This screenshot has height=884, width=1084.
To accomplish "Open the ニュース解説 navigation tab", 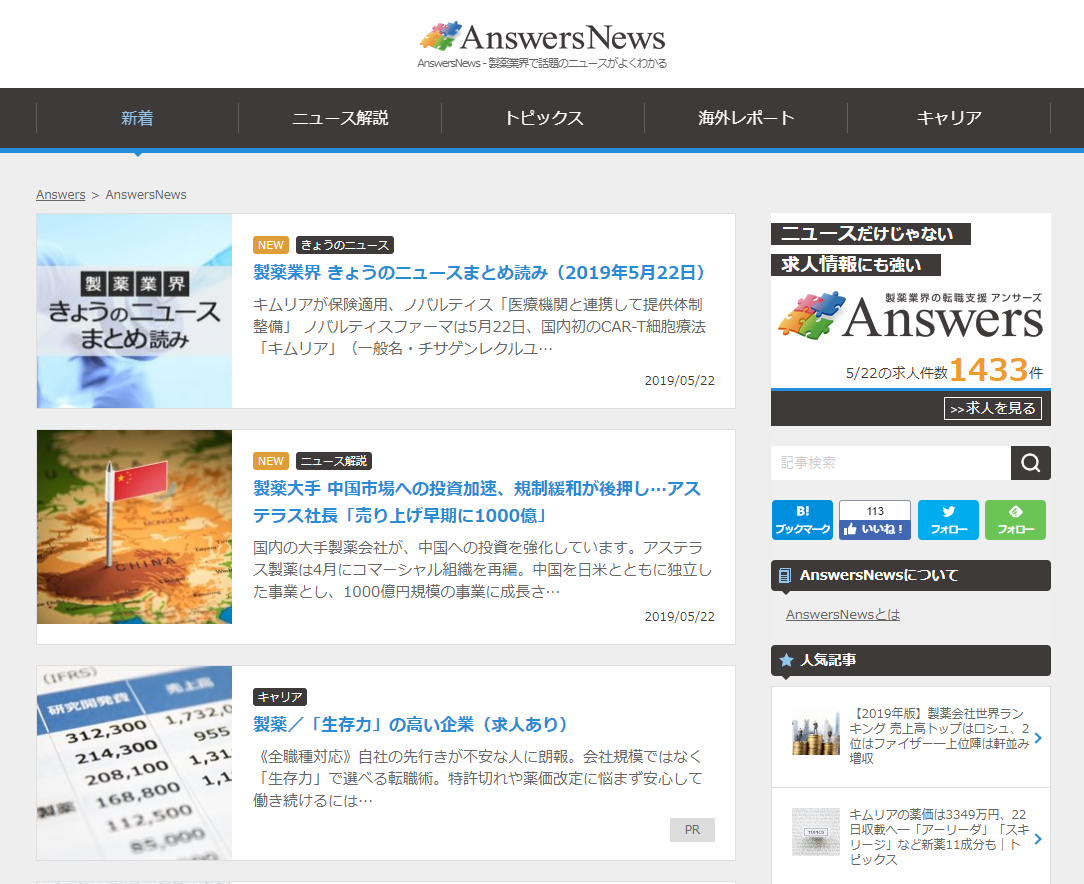I will (340, 118).
